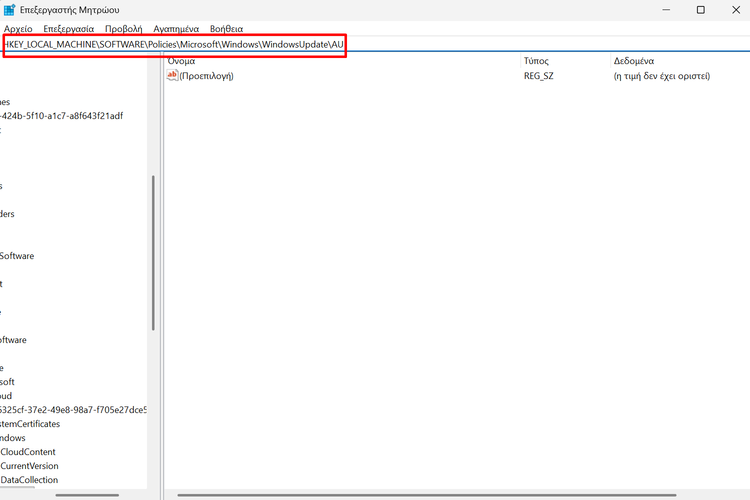Select the DataCollection key in the tree

click(x=29, y=480)
